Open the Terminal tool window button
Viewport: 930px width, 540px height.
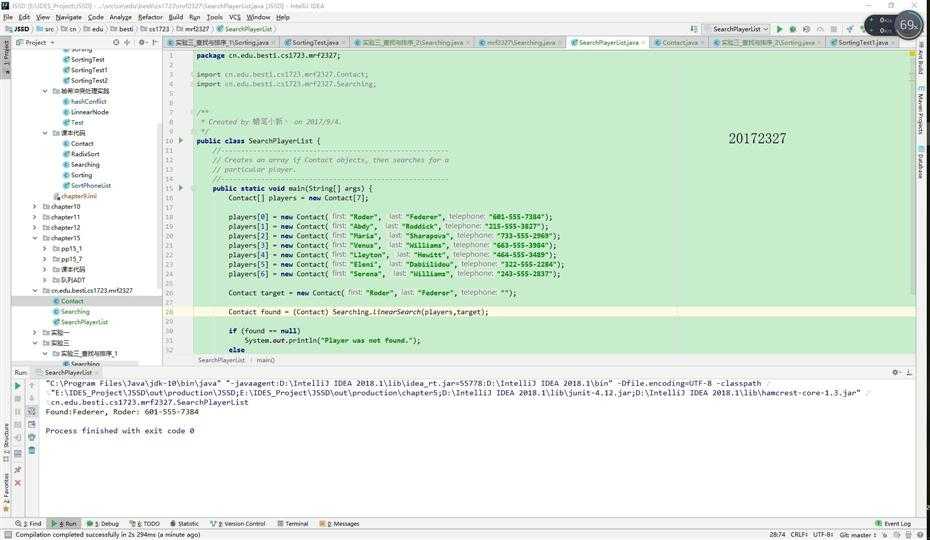(x=293, y=523)
